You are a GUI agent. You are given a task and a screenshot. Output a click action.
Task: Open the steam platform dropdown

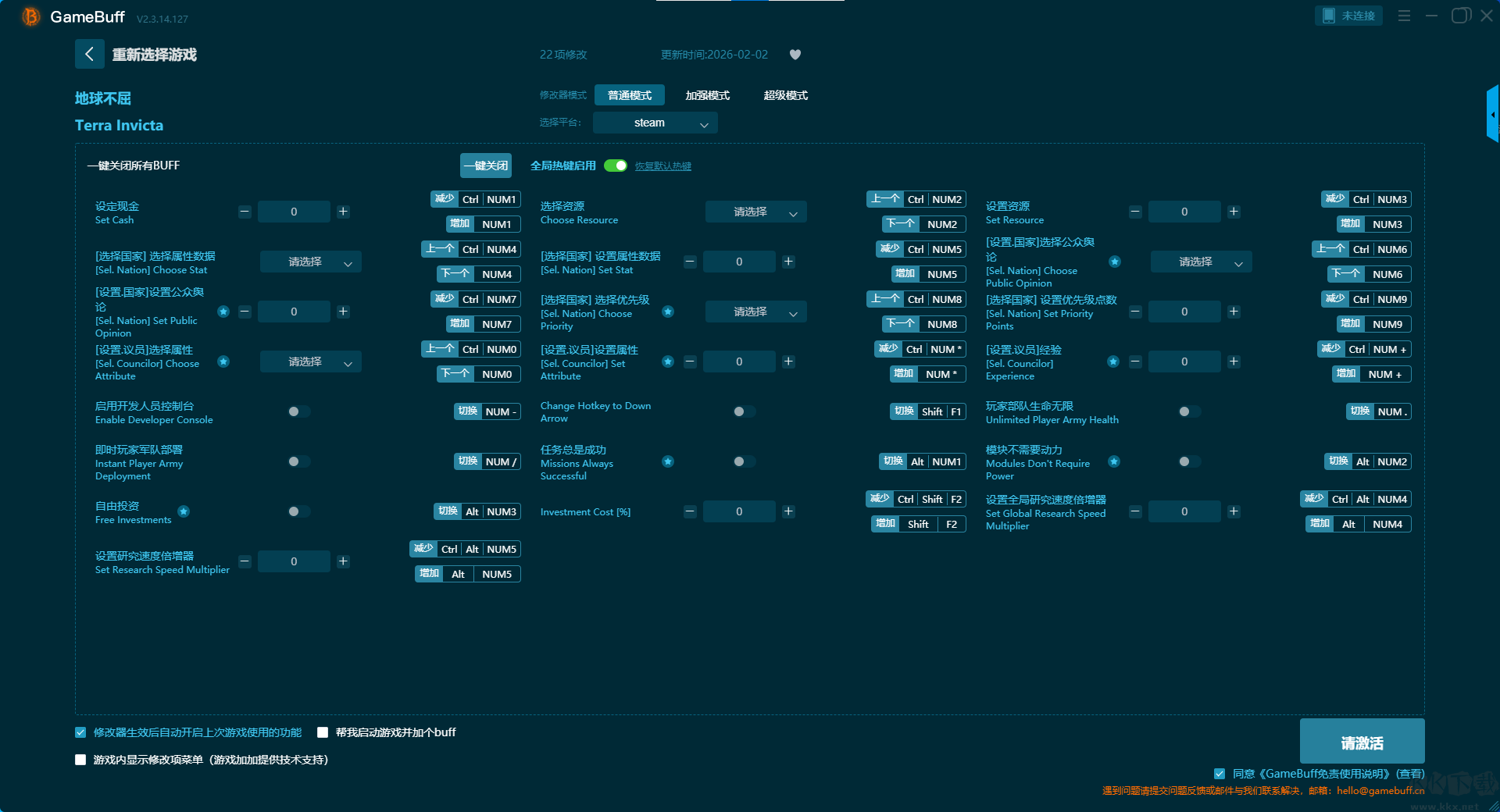tap(655, 123)
